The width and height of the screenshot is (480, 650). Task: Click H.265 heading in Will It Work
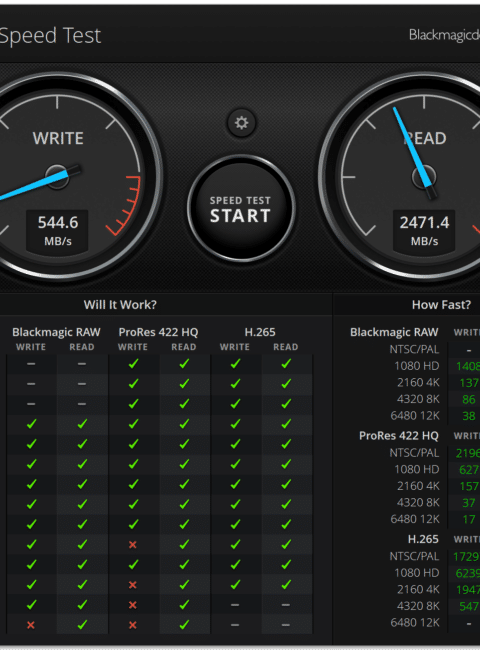tap(260, 332)
